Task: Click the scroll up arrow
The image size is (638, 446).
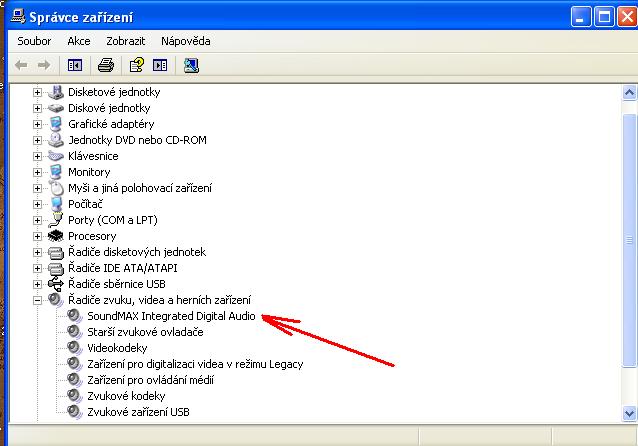Action: (x=629, y=93)
